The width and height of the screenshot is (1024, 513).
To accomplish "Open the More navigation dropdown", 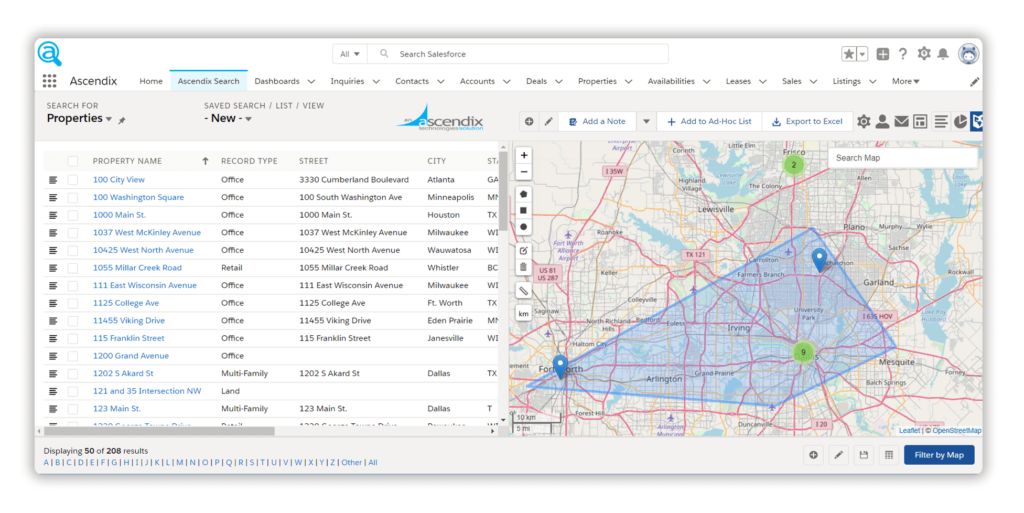I will click(905, 82).
